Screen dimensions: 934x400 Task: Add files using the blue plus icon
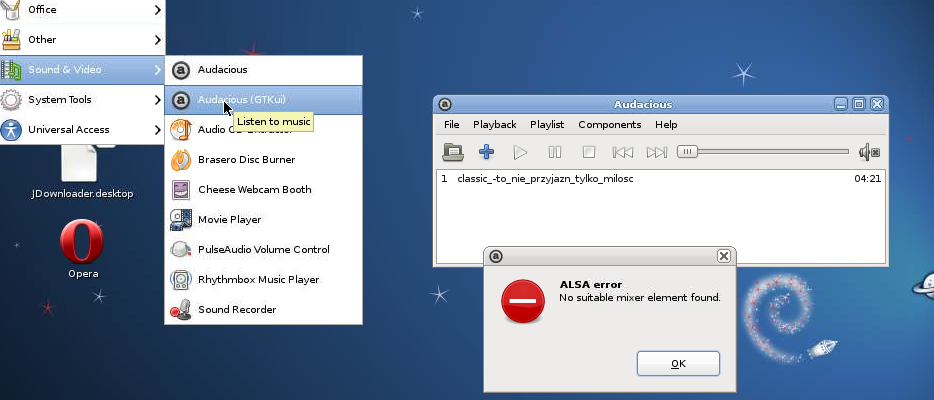487,152
